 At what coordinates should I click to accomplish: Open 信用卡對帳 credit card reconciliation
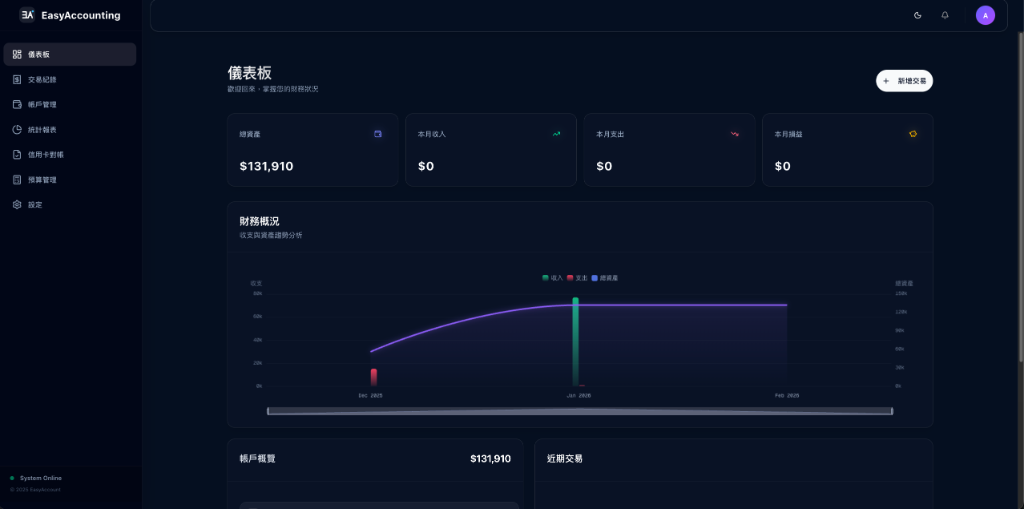click(70, 155)
